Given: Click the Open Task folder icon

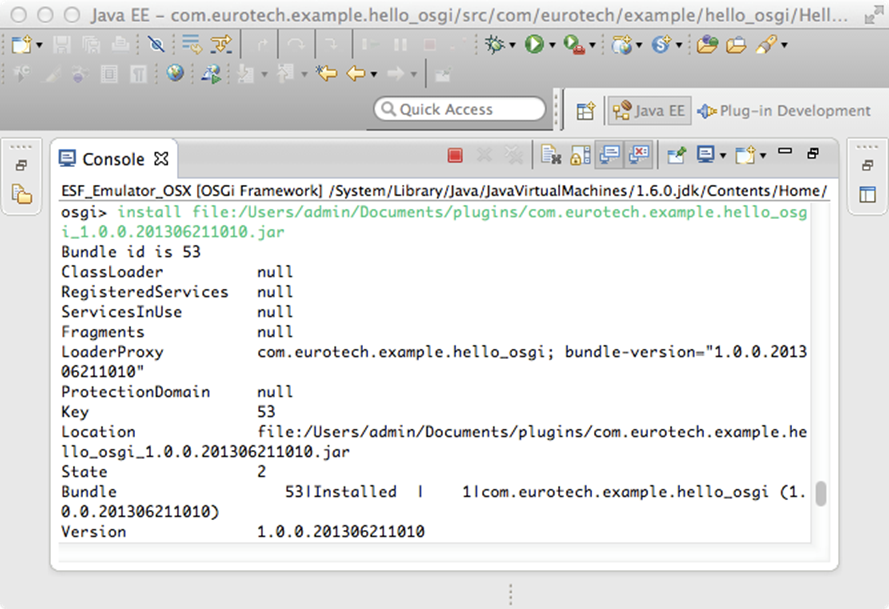Looking at the screenshot, I should [x=736, y=44].
